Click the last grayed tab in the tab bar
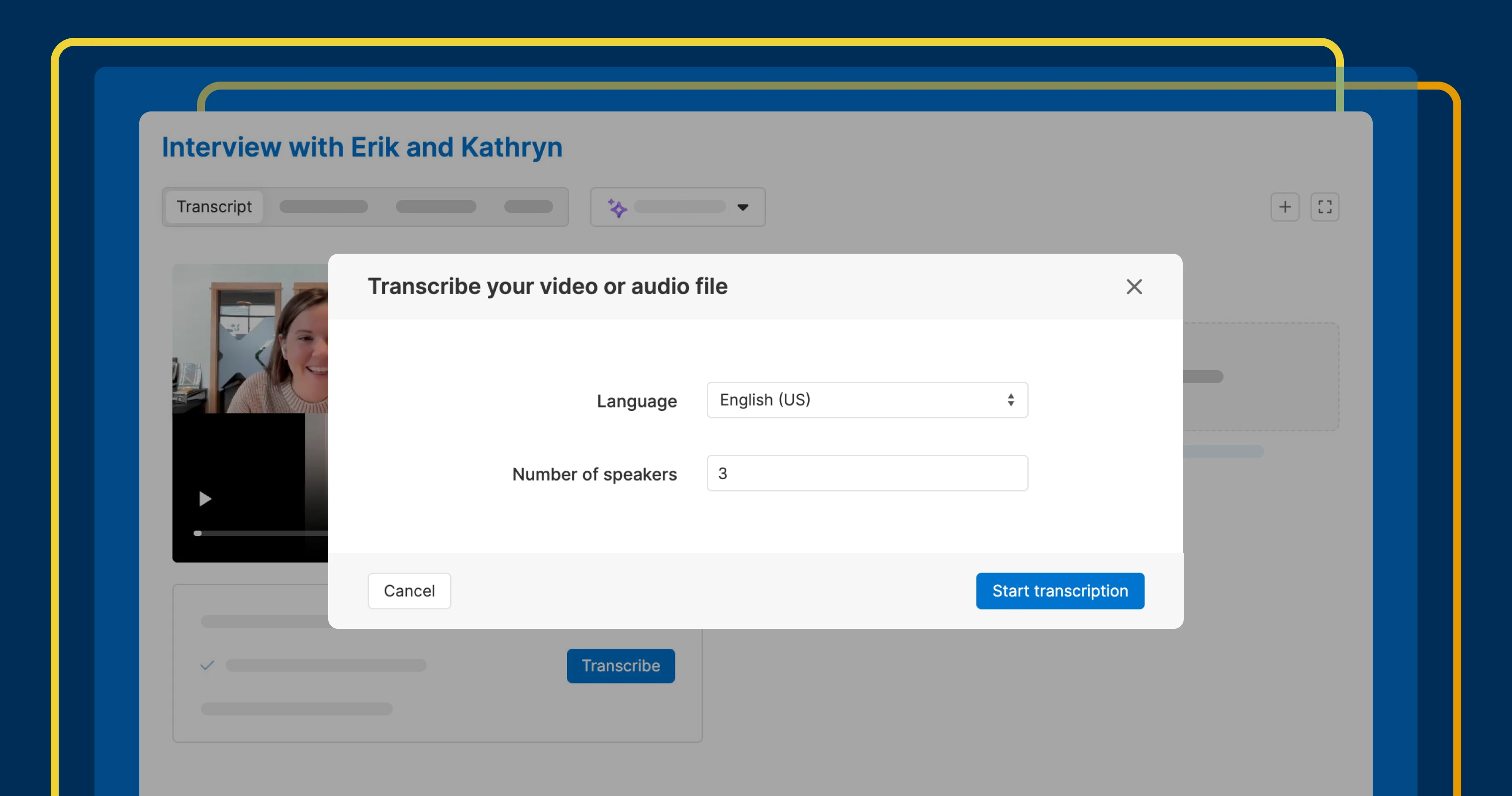The width and height of the screenshot is (1512, 796). [528, 206]
